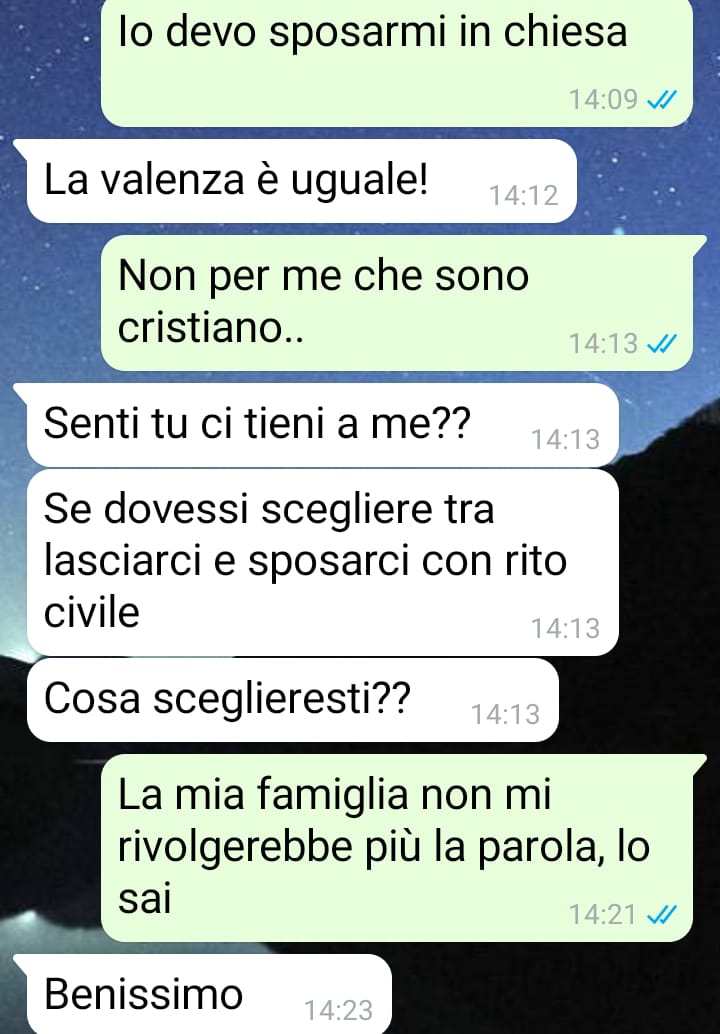The height and width of the screenshot is (1034, 720).
Task: Select the 'La valenza è uguale!' message
Action: [301, 181]
